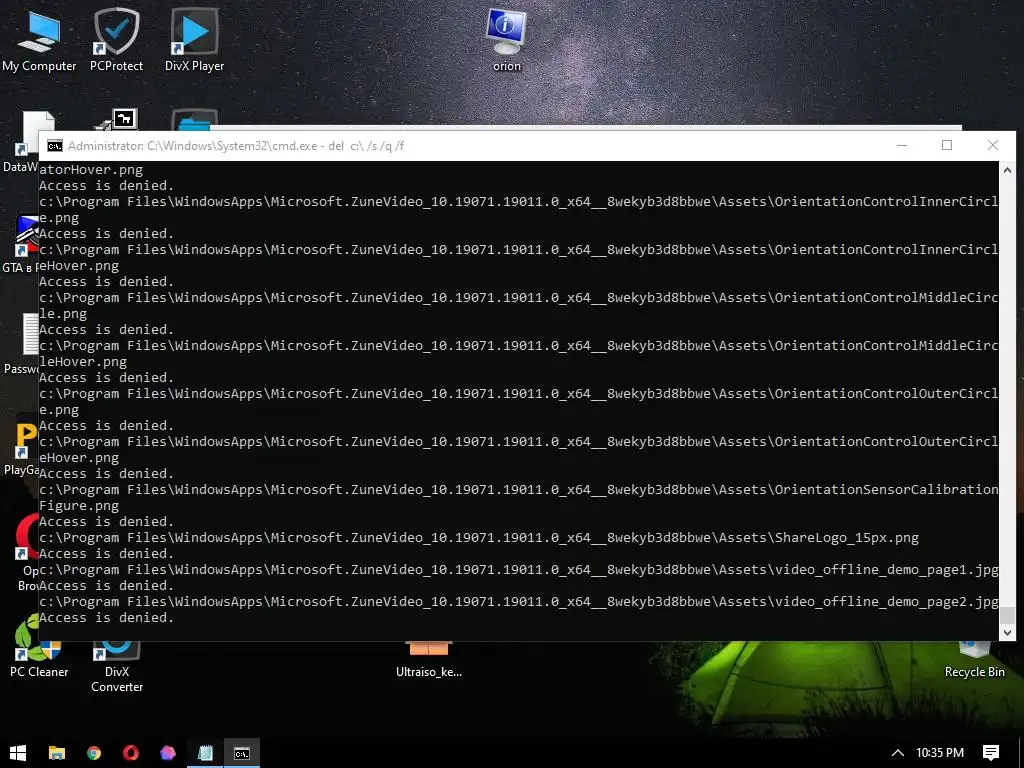Select the Opera Browser desktop shortcut
The width and height of the screenshot is (1024, 768).
[x=25, y=552]
